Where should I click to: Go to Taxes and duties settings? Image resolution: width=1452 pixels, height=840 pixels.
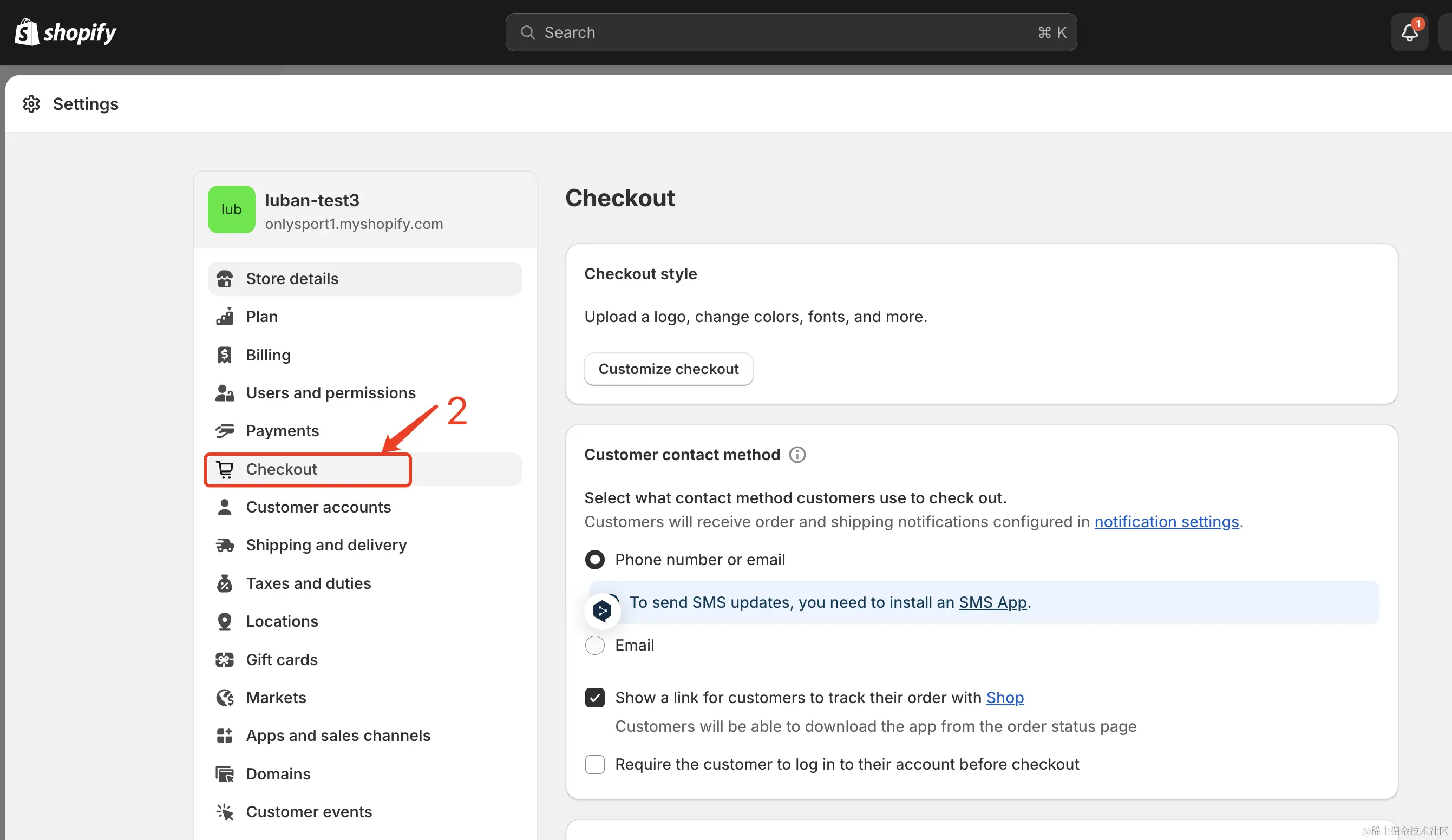click(308, 583)
